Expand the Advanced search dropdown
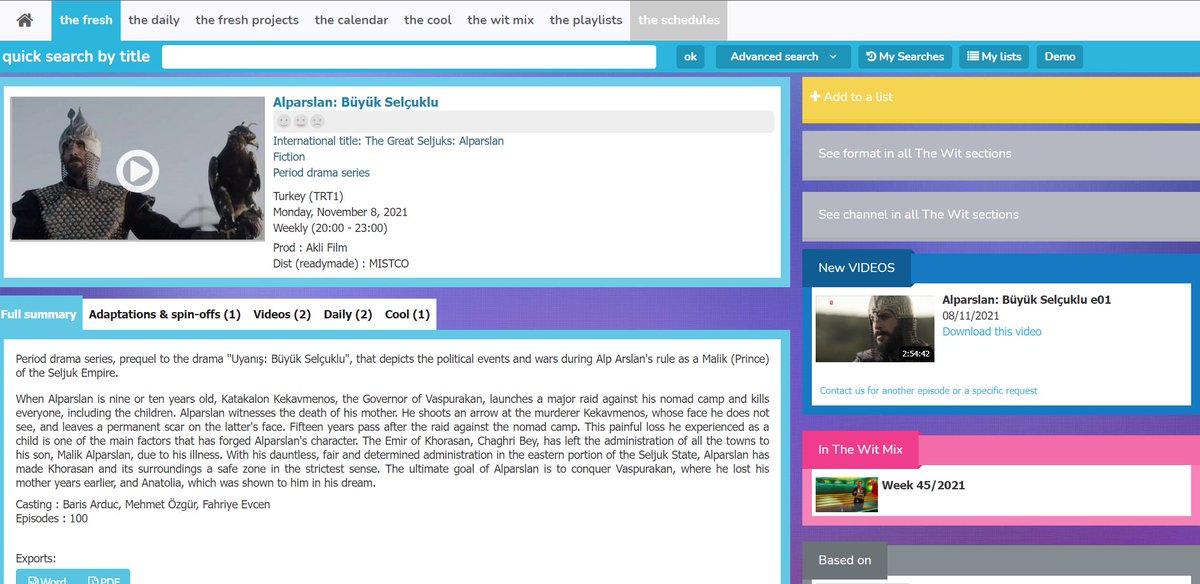 tap(783, 57)
